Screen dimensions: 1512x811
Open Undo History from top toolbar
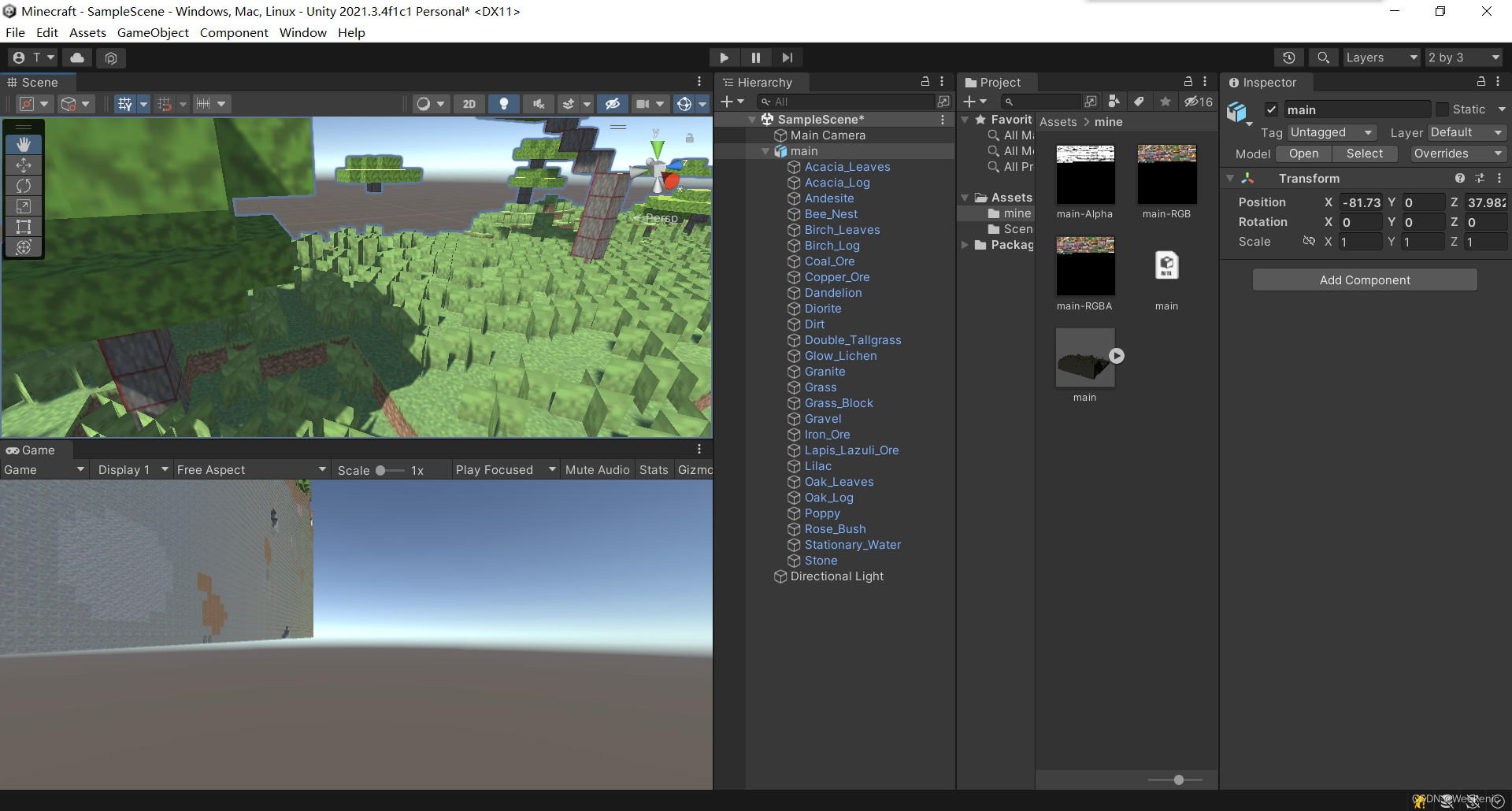pos(1288,57)
